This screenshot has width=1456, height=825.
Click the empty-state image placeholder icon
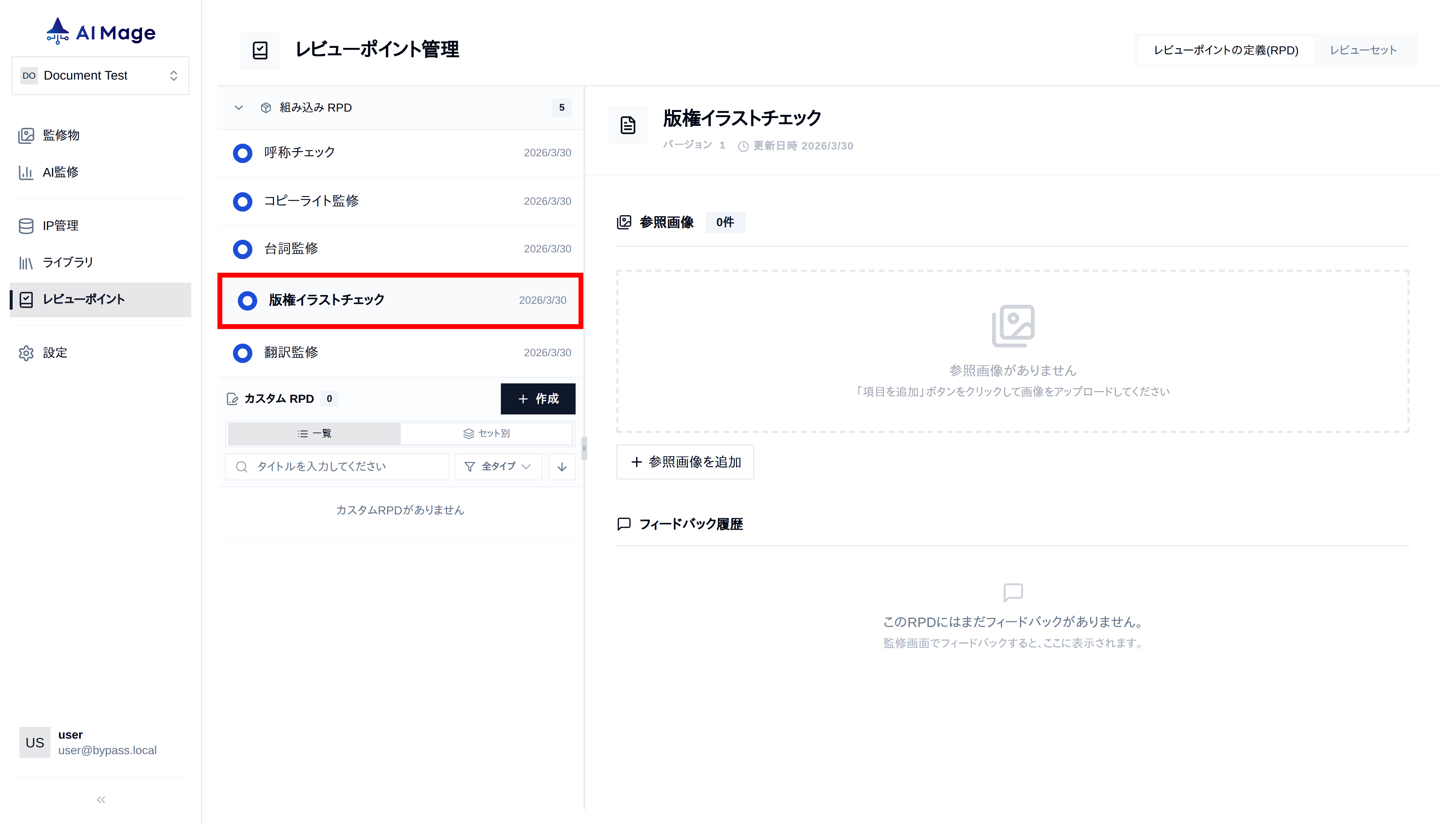click(1013, 326)
